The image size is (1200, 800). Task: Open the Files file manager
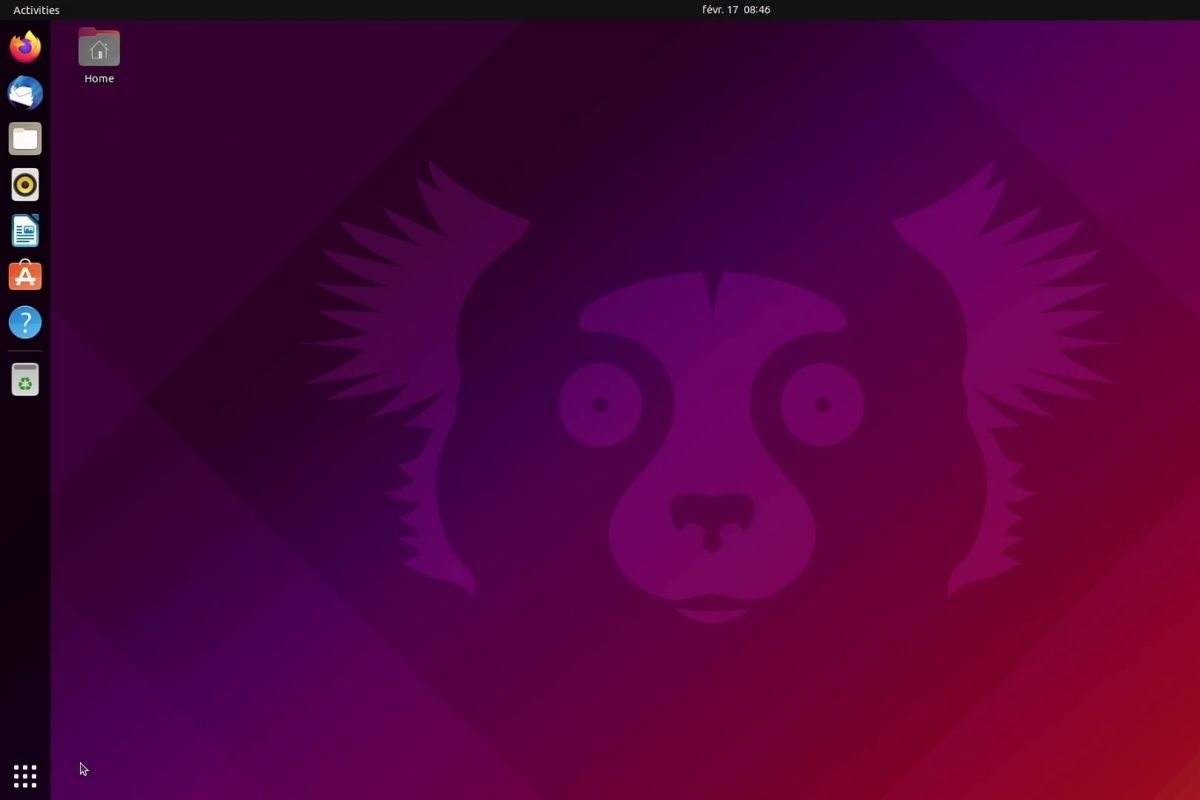pos(24,138)
